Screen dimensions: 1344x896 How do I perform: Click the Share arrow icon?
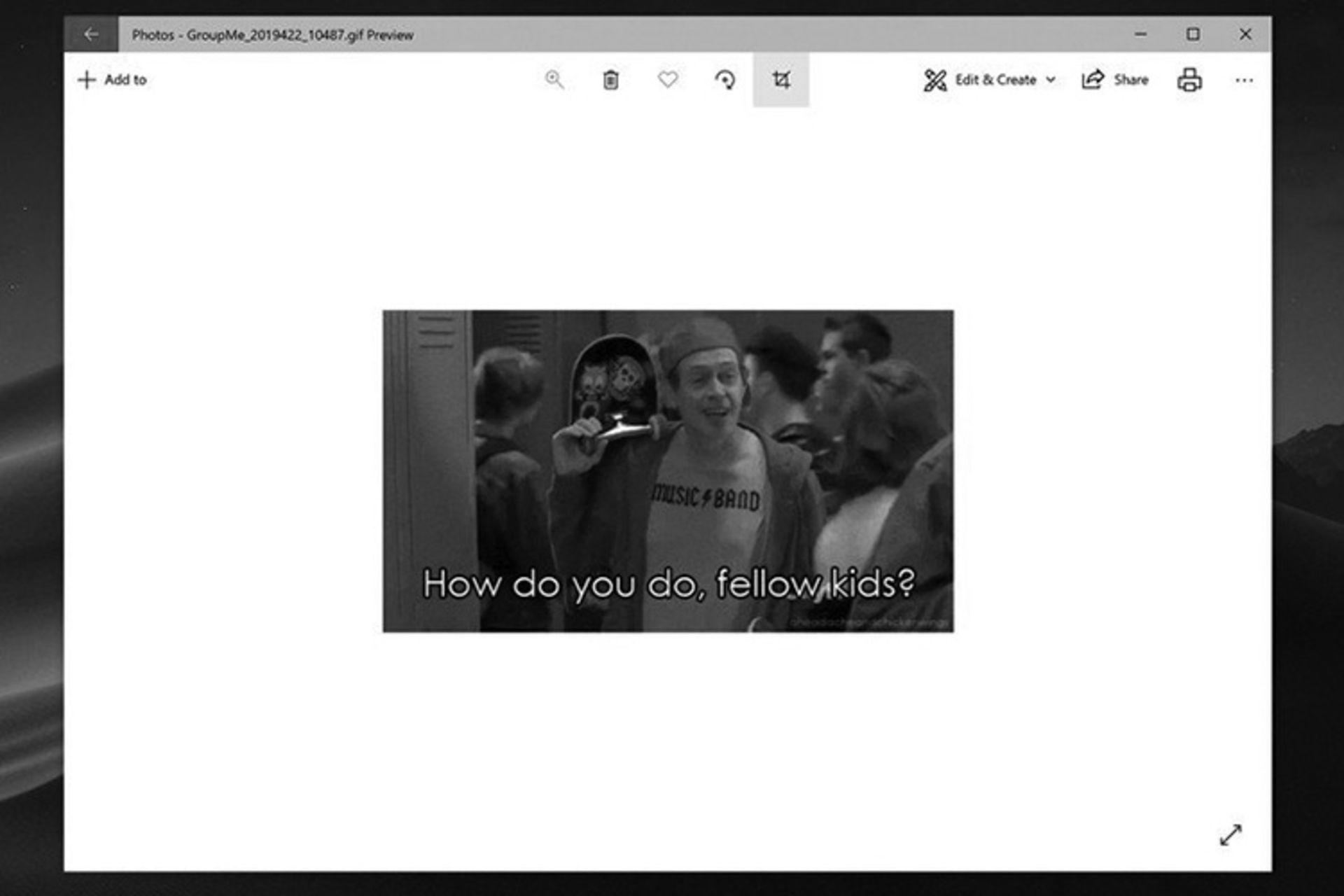(1092, 80)
